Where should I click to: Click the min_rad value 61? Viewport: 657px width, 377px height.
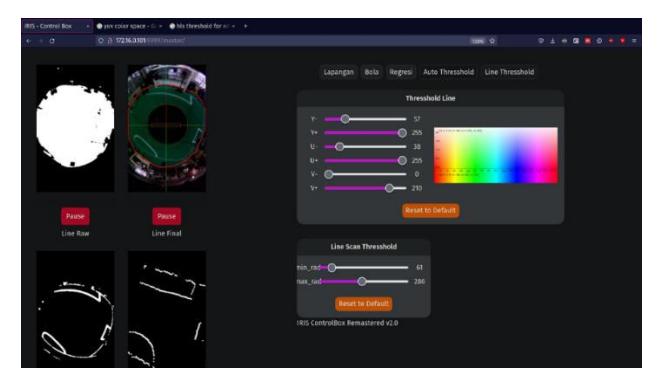tap(419, 267)
